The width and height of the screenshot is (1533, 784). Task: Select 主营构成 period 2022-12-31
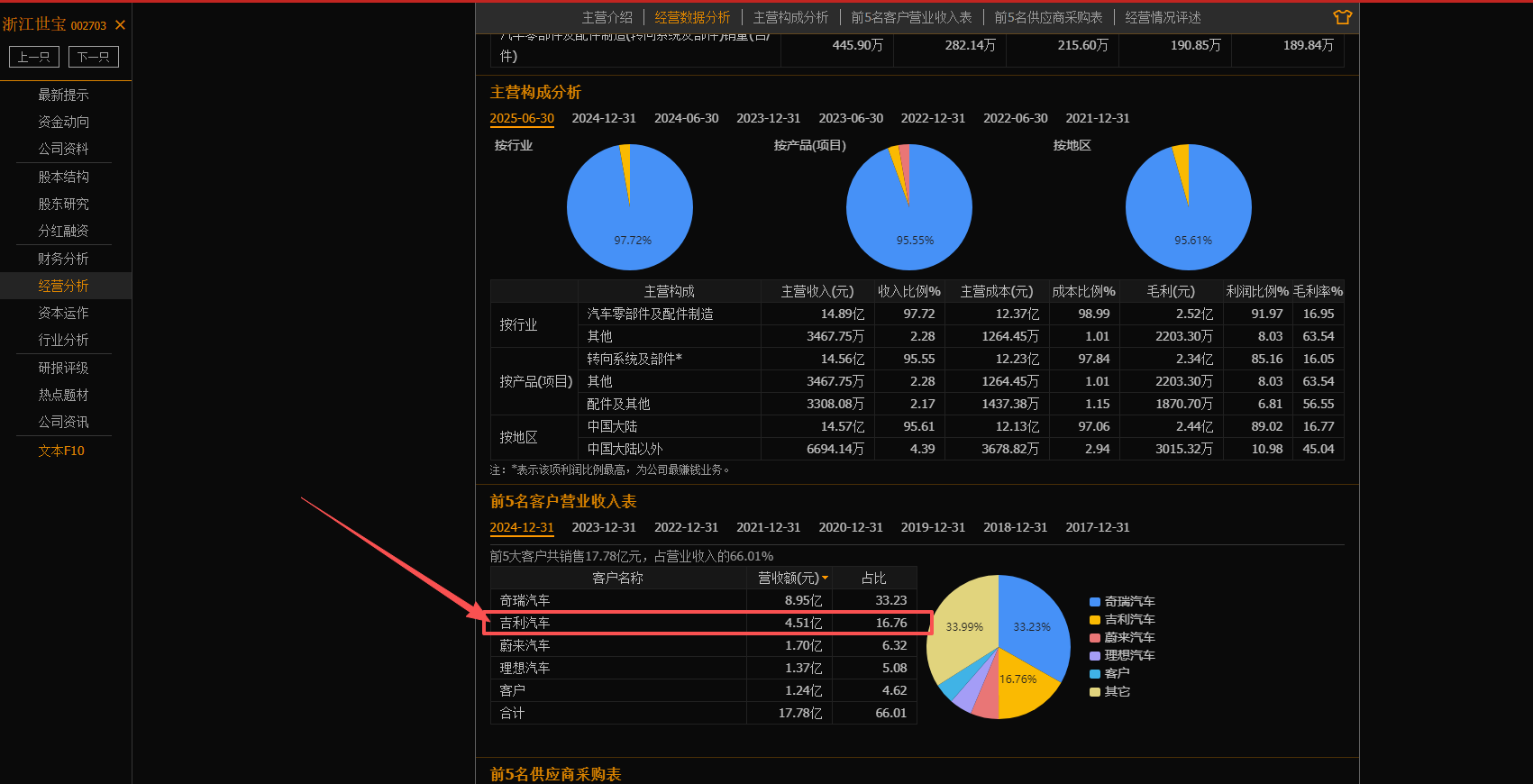(x=933, y=118)
